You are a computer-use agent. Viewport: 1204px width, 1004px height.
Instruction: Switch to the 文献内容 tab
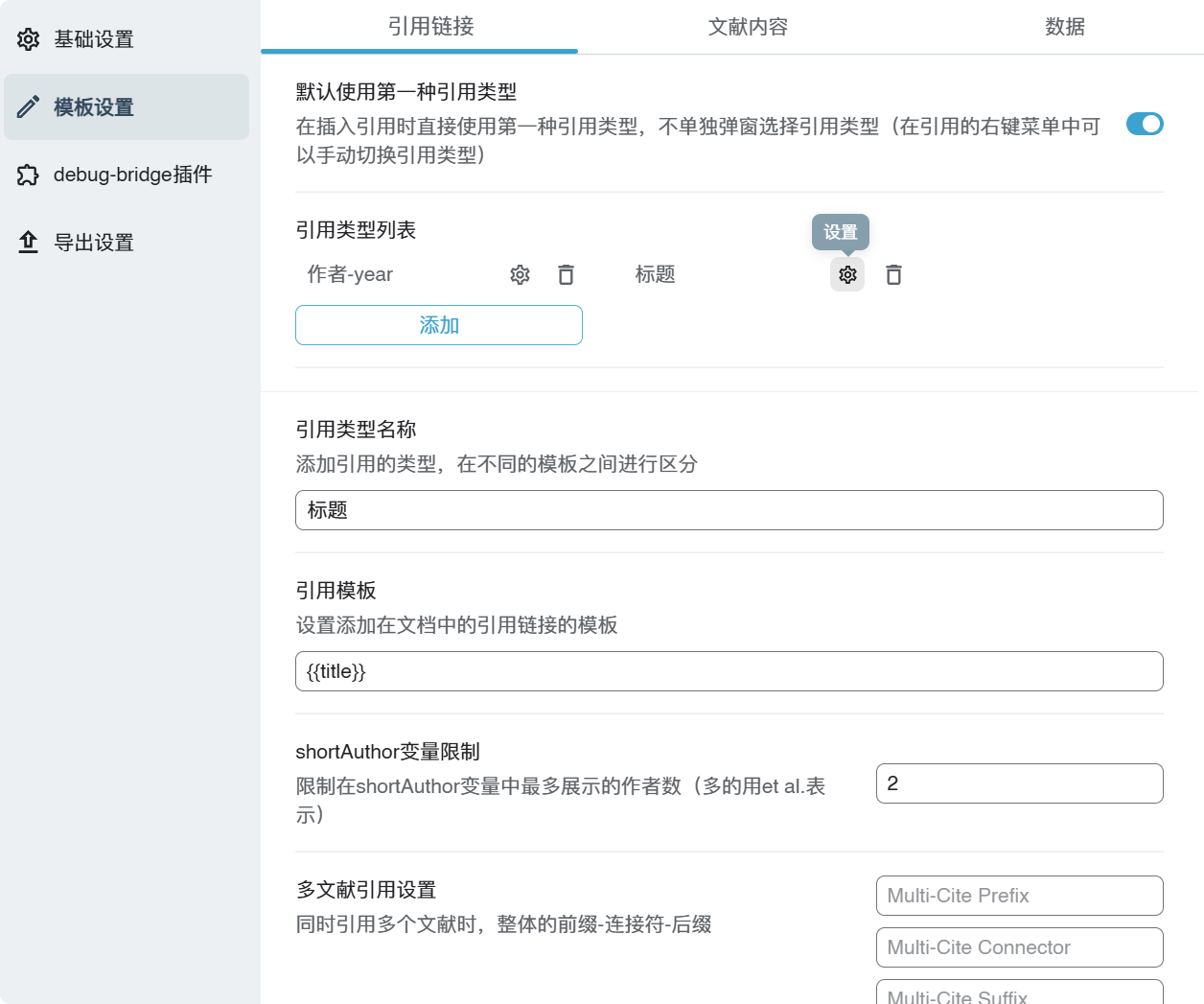click(x=748, y=27)
